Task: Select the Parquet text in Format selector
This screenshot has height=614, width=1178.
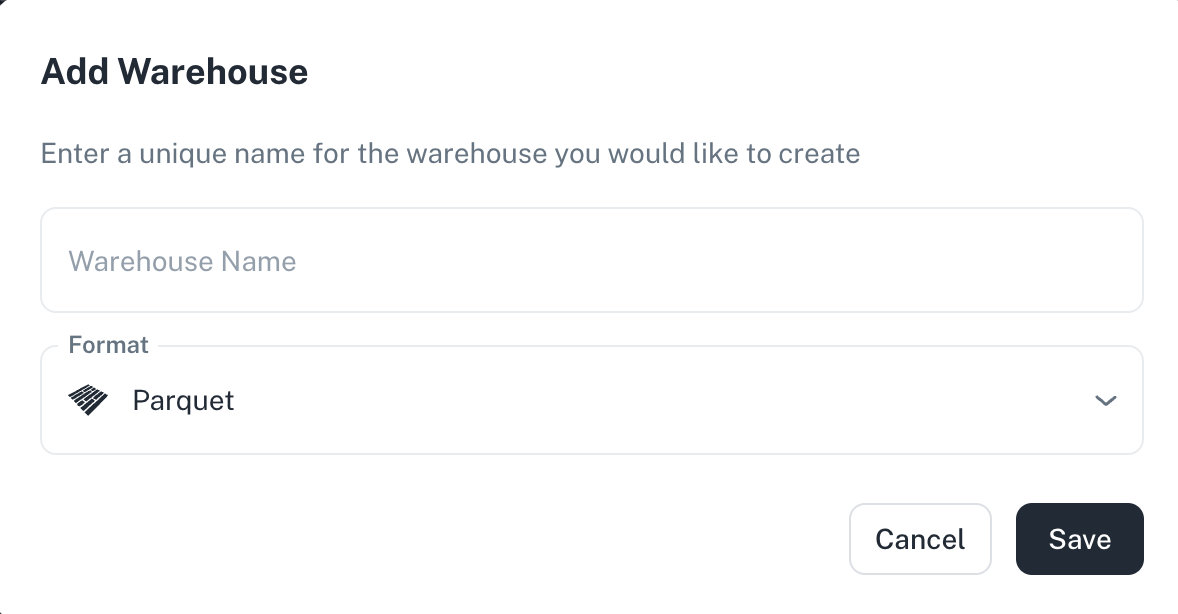Action: (x=183, y=401)
